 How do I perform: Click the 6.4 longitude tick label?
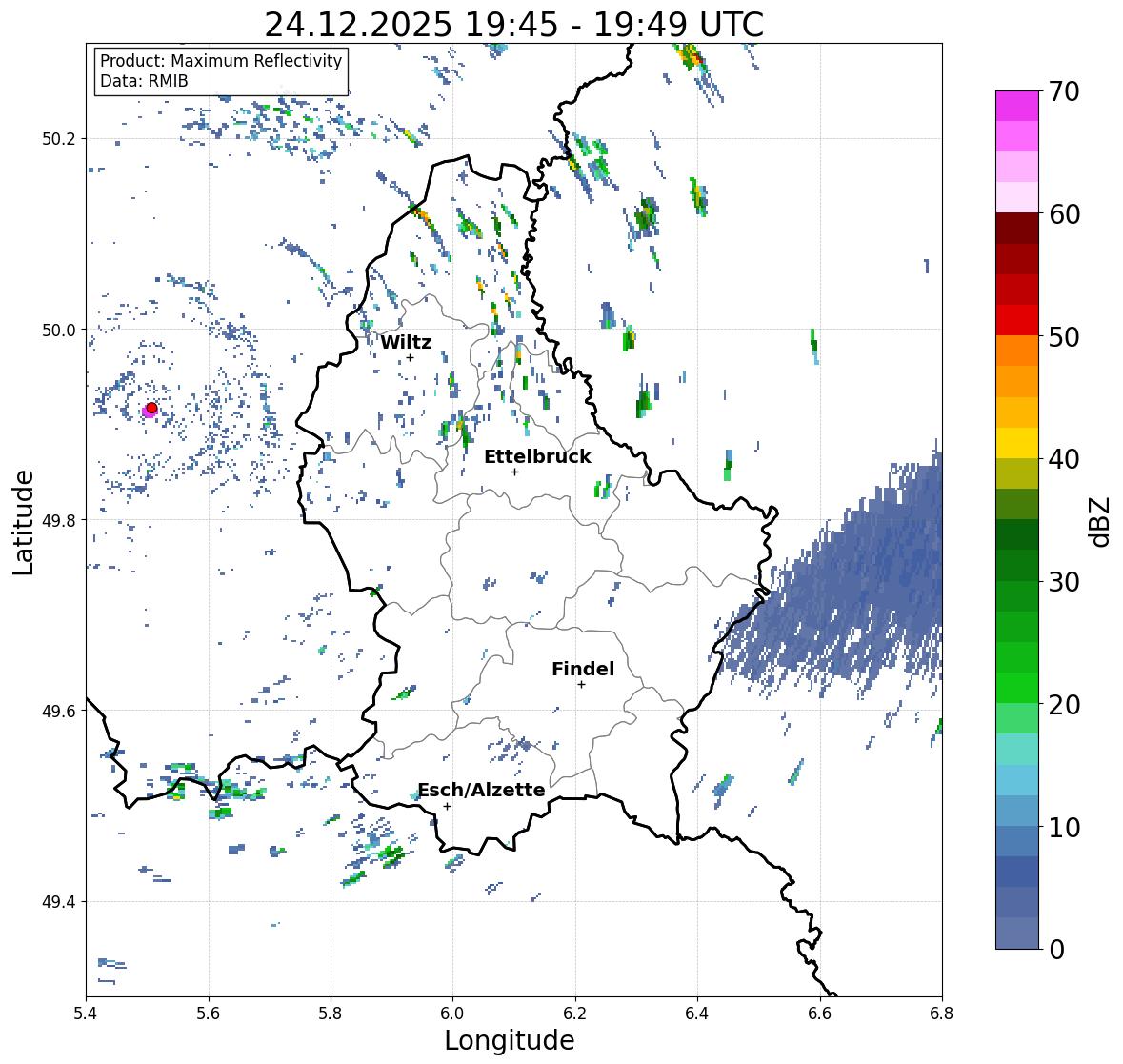pos(697,1014)
